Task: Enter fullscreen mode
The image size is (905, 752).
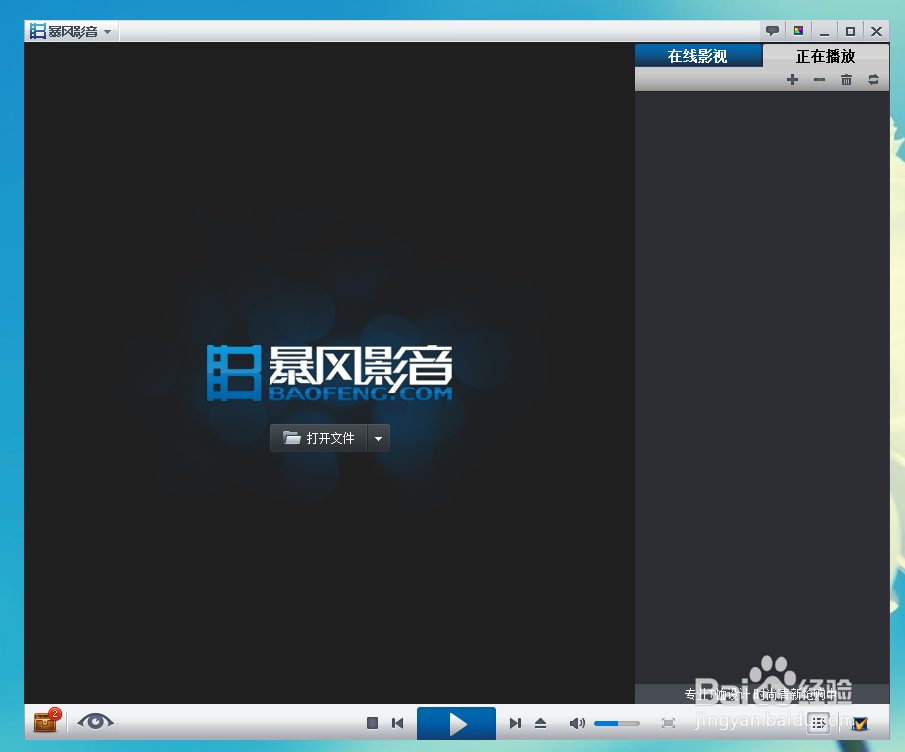Action: click(x=668, y=723)
